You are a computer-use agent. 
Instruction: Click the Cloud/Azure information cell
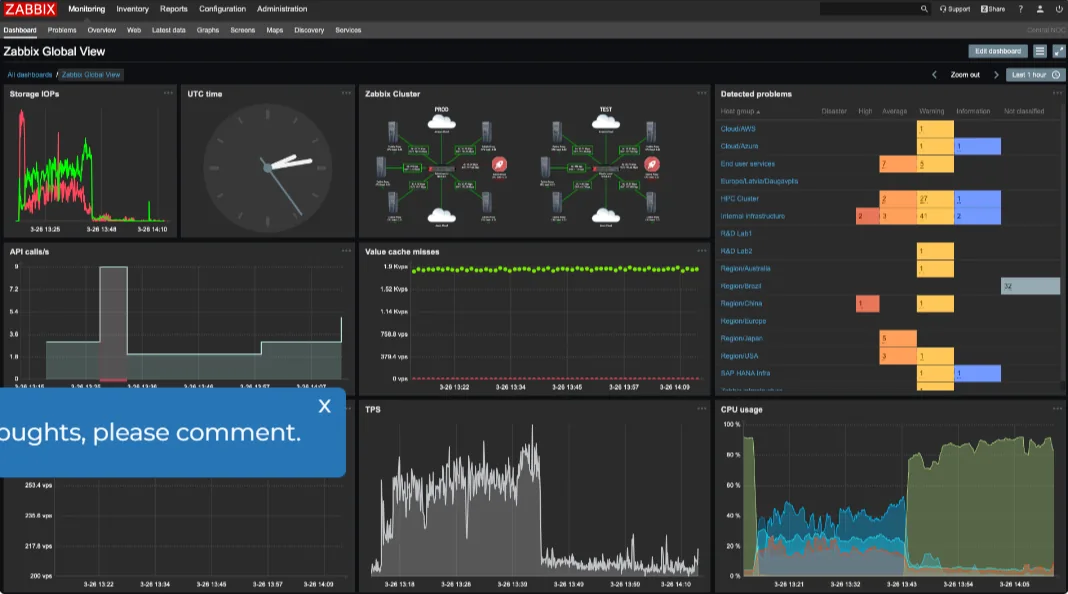(977, 146)
